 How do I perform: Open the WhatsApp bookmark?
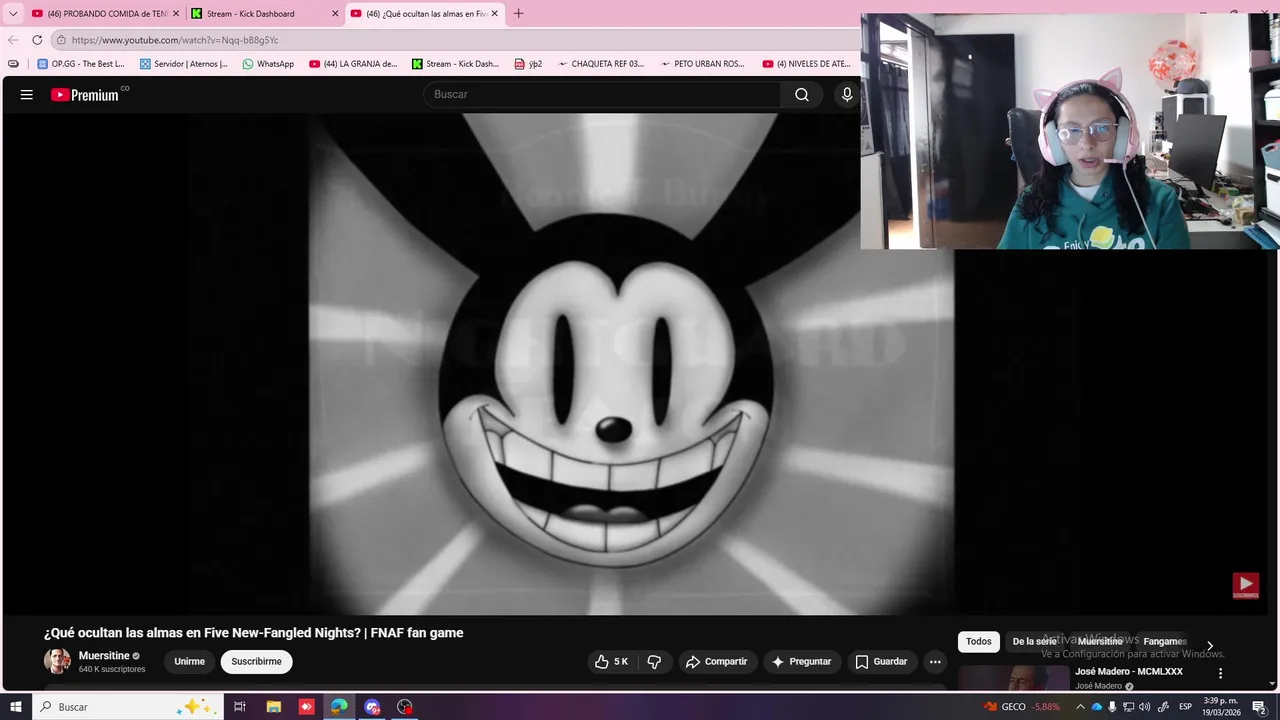(268, 64)
